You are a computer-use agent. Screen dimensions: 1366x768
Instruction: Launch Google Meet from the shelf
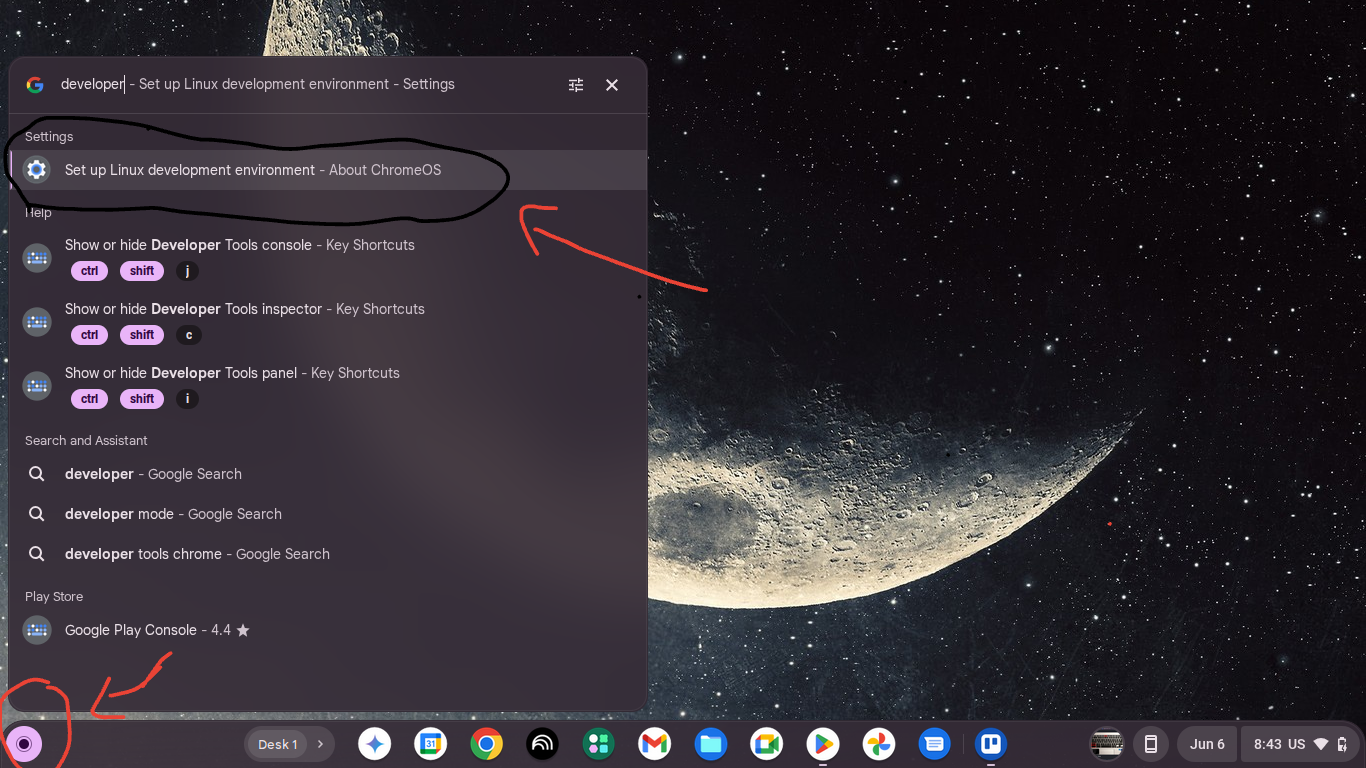click(767, 744)
